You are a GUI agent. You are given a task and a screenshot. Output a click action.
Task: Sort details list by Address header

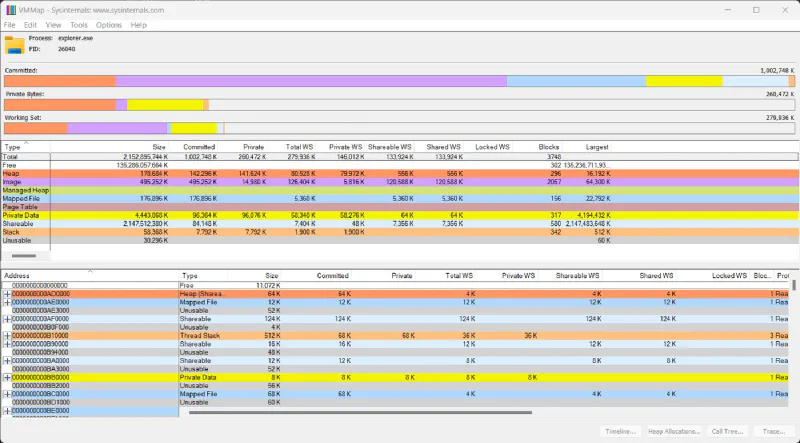click(x=90, y=276)
